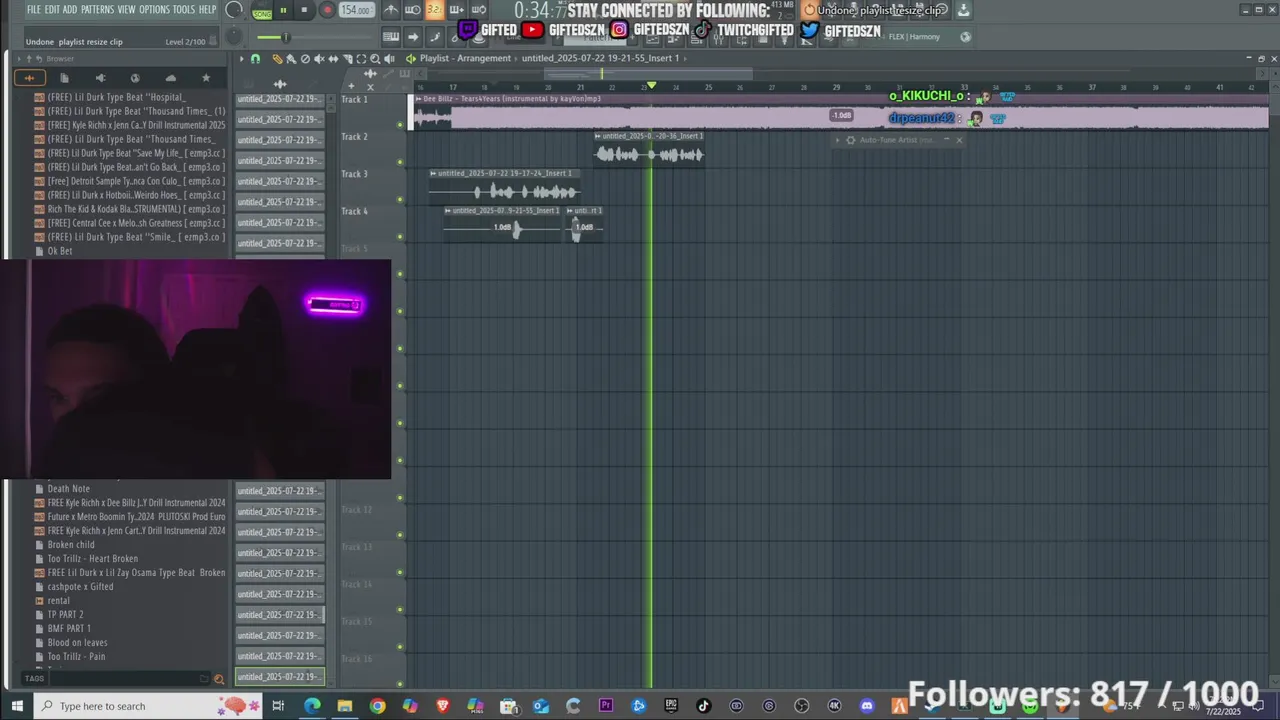Click the Playback speaker tool in playlist
Image resolution: width=1280 pixels, height=720 pixels.
388,59
